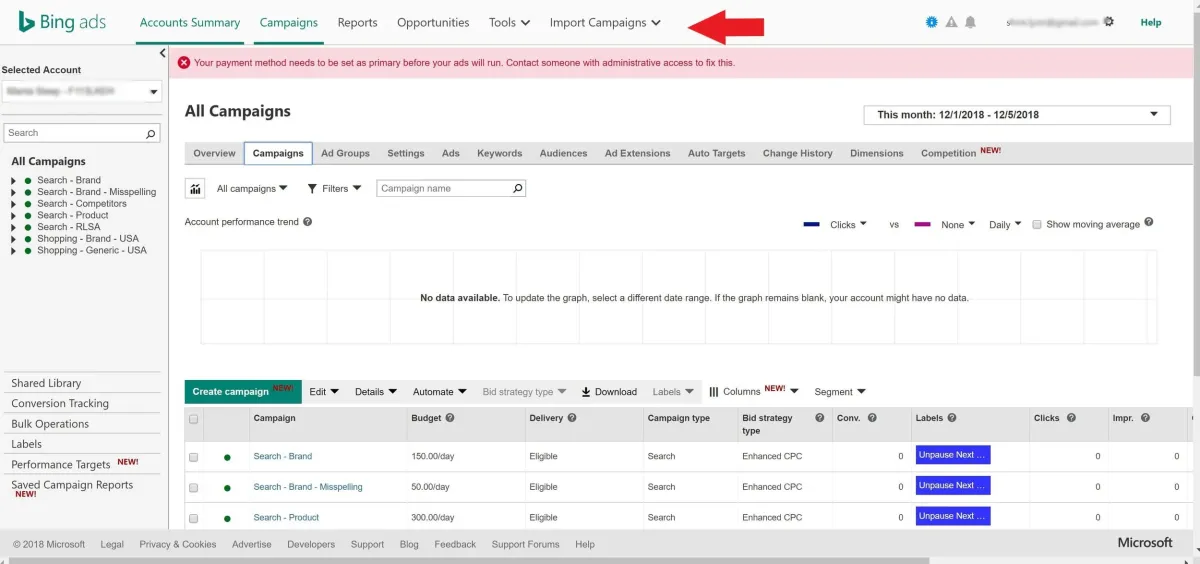The image size is (1200, 564).
Task: Open the Clicks column help icon
Action: pyautogui.click(x=1071, y=418)
